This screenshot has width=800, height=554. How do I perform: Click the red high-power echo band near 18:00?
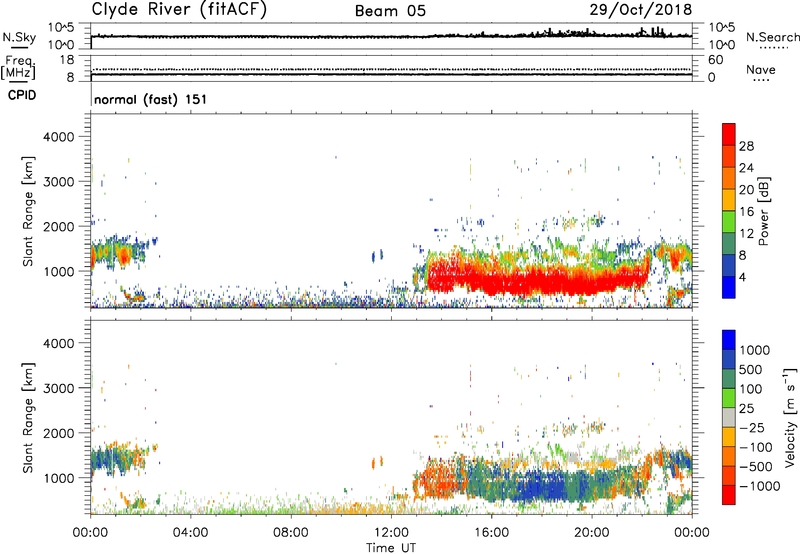click(x=541, y=282)
